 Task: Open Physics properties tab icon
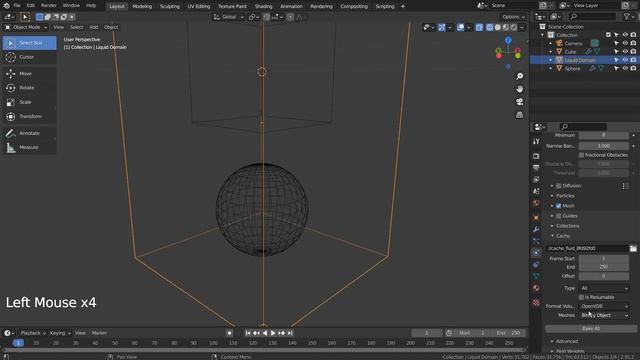pos(536,253)
